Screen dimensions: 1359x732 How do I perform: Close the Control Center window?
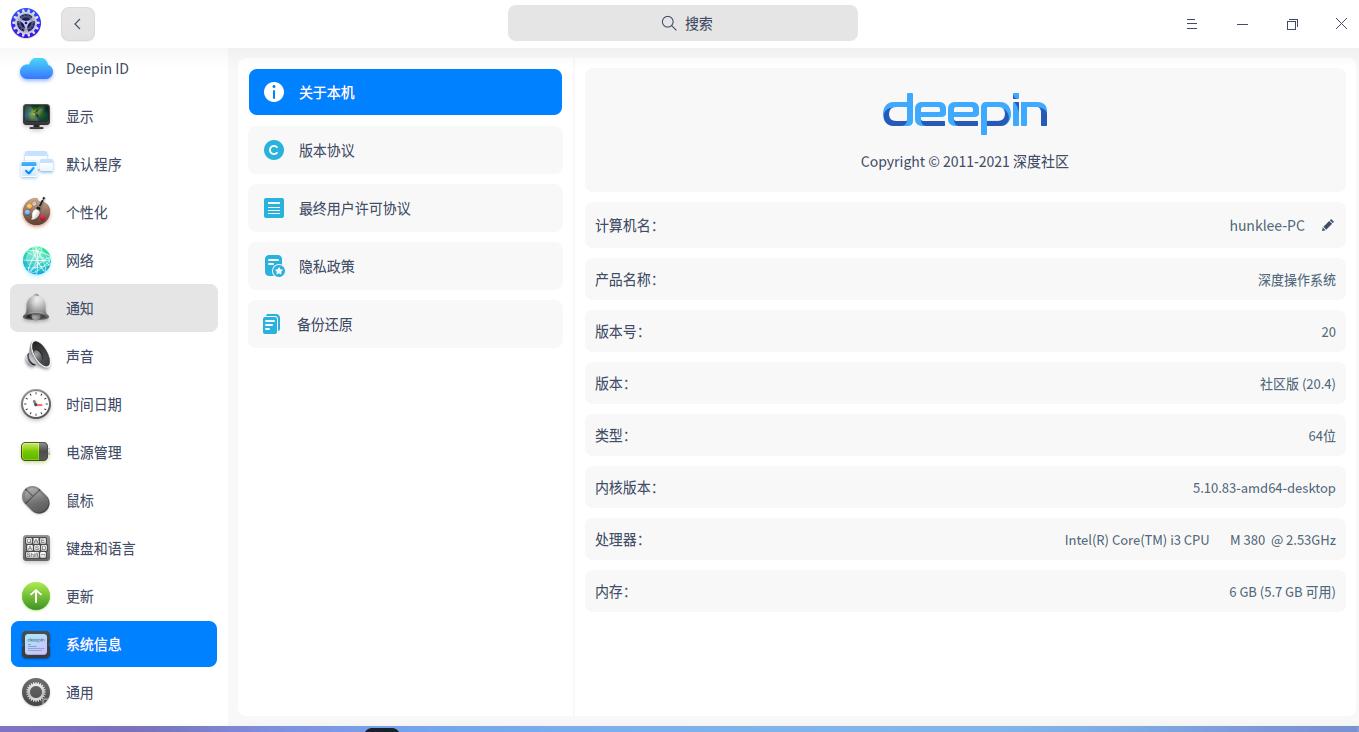pos(1341,24)
